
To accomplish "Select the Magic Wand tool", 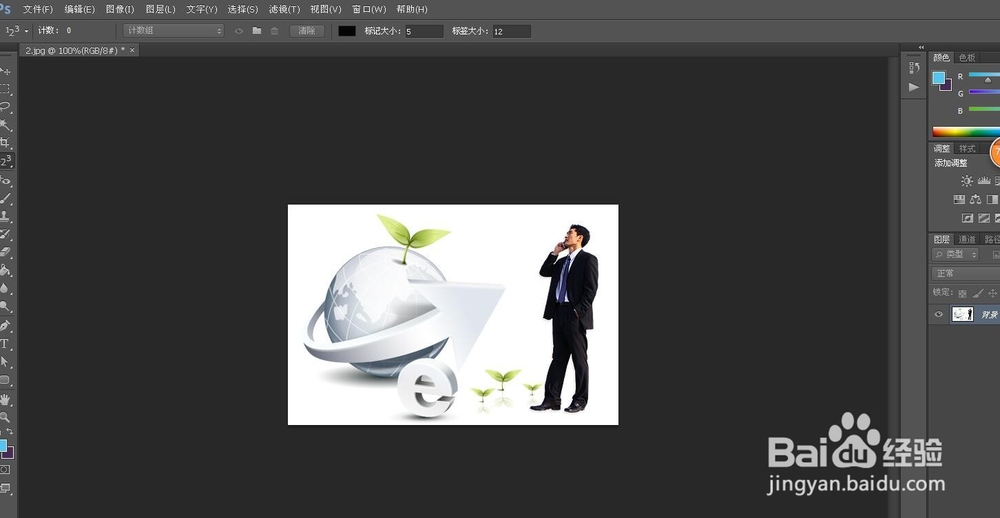I will pyautogui.click(x=5, y=124).
